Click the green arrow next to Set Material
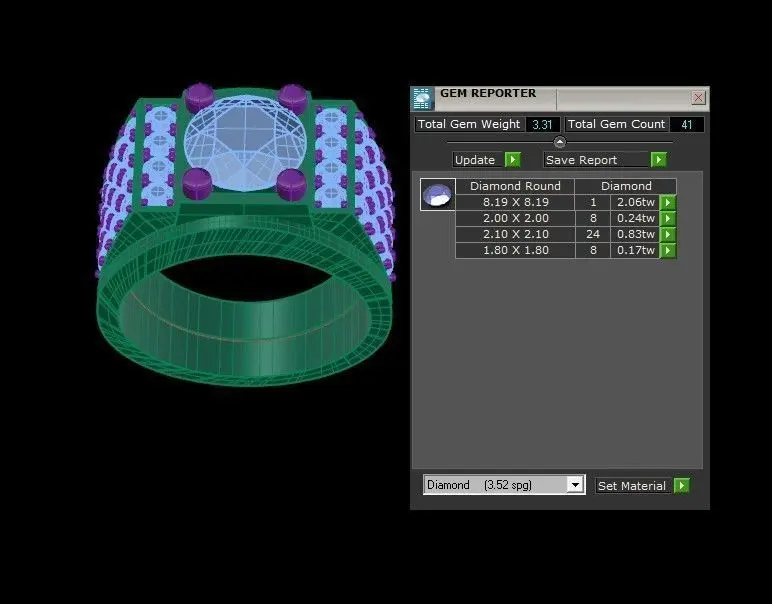This screenshot has height=604, width=772. coord(682,486)
